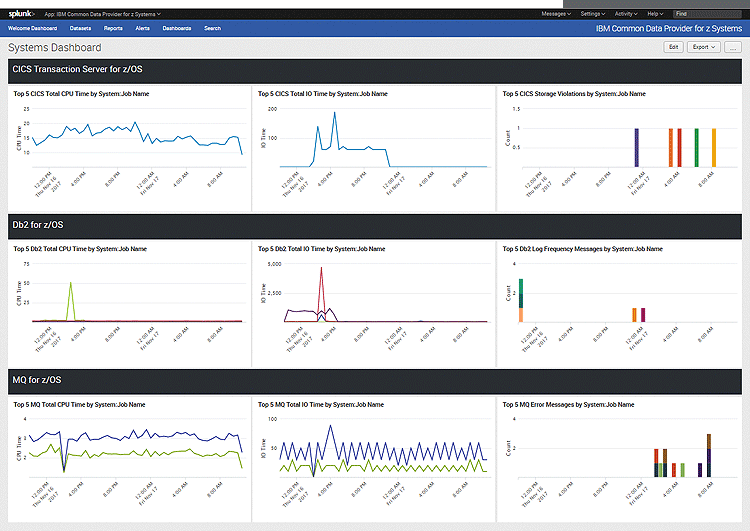750x531 pixels.
Task: Click the magenta bar in Db2 Log Frequency chart
Action: coord(643,315)
